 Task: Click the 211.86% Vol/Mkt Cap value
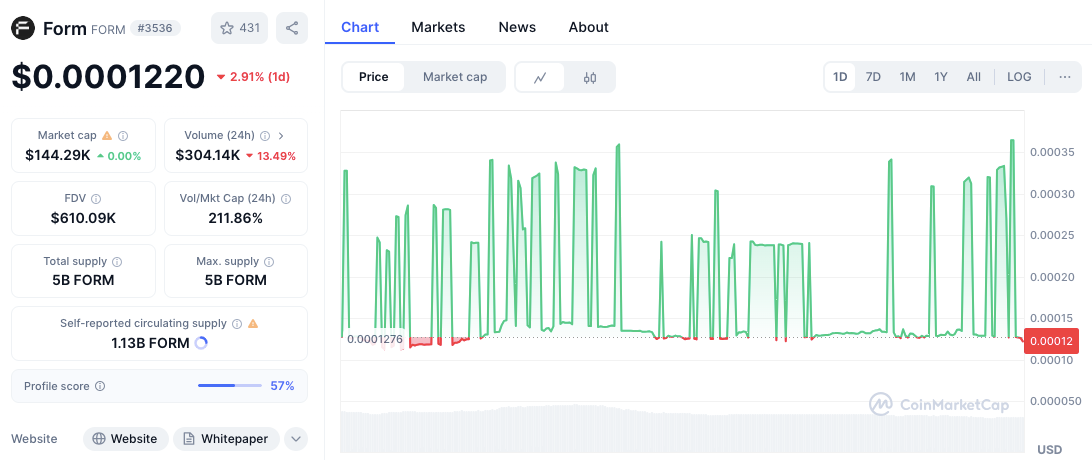[235, 218]
